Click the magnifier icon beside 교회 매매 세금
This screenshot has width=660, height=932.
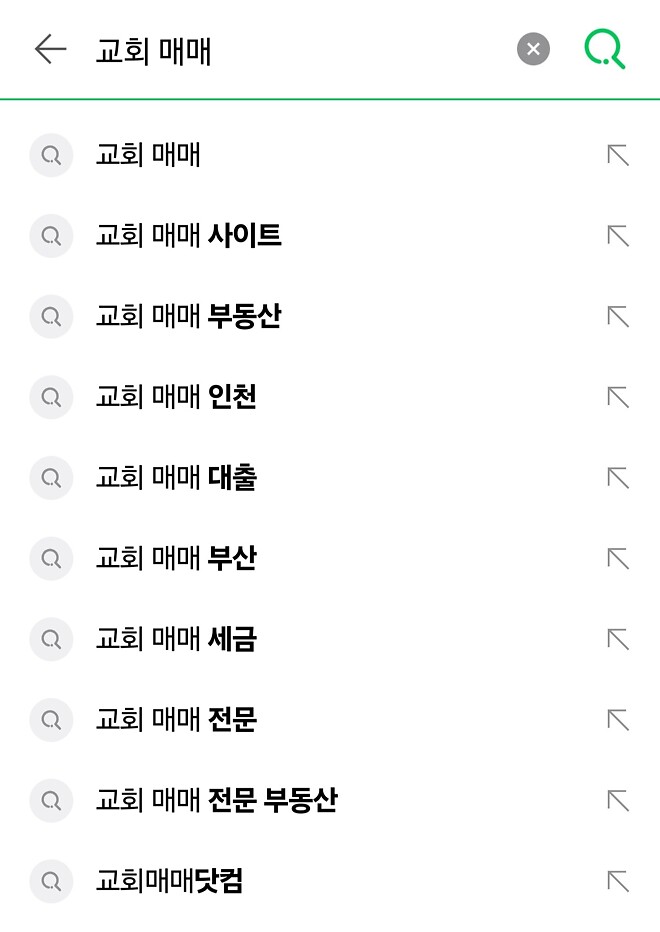tap(51, 639)
